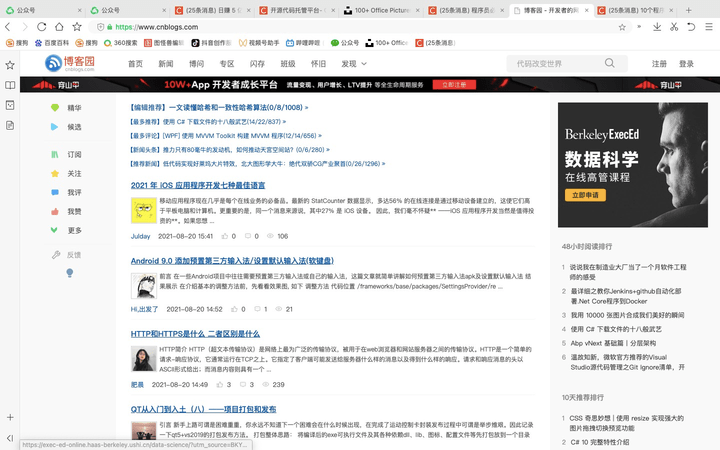Click the search magnifier icon
The image size is (720, 450).
click(x=609, y=63)
